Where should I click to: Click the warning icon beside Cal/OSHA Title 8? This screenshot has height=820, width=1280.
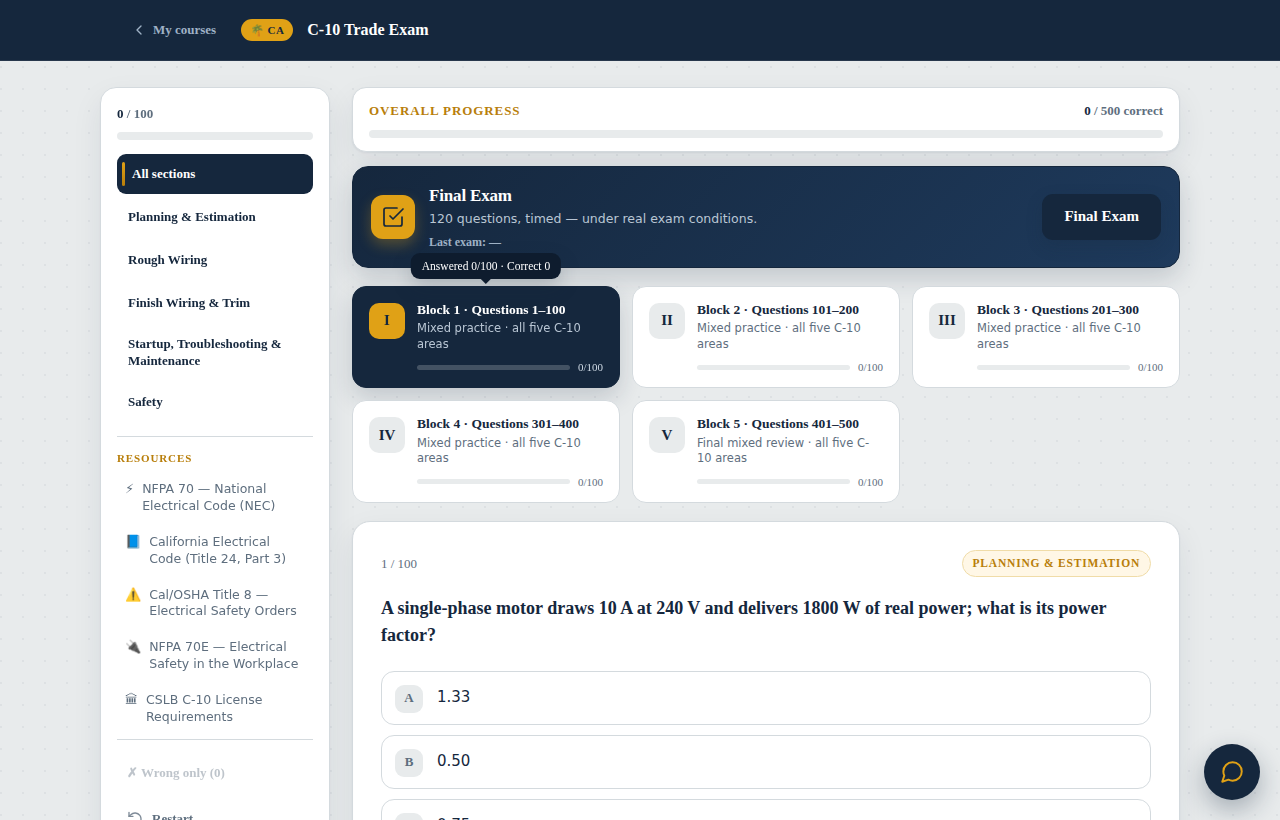tap(133, 594)
